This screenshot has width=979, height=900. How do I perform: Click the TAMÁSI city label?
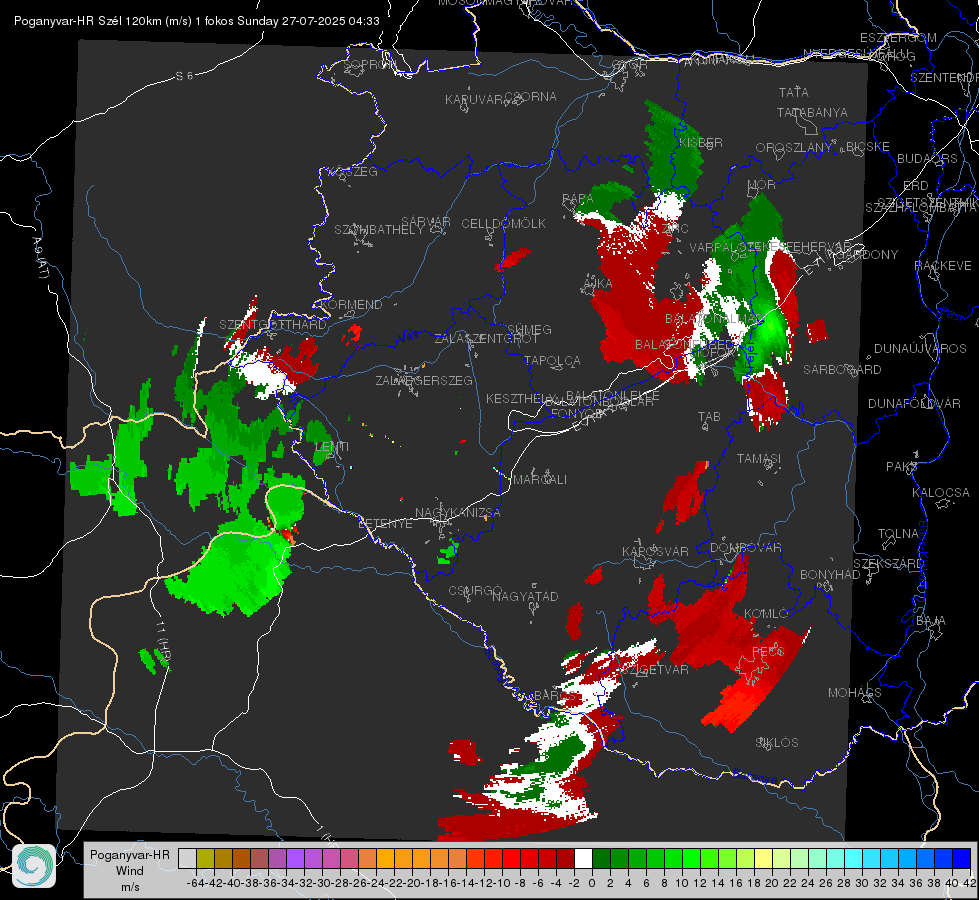pyautogui.click(x=759, y=458)
